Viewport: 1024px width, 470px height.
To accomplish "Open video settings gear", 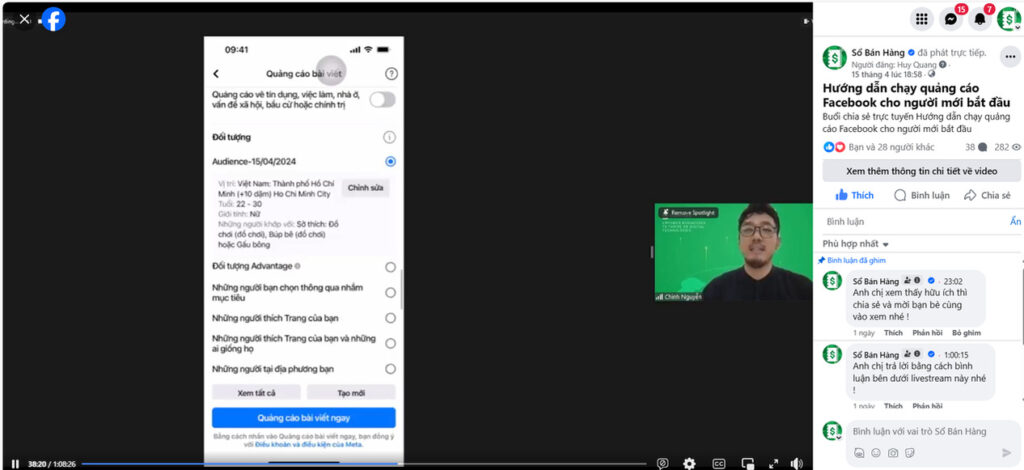I will pos(689,463).
